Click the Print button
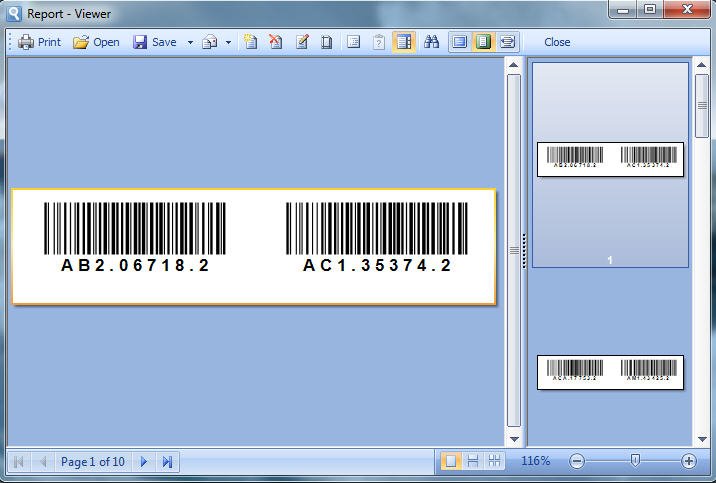 pyautogui.click(x=39, y=42)
